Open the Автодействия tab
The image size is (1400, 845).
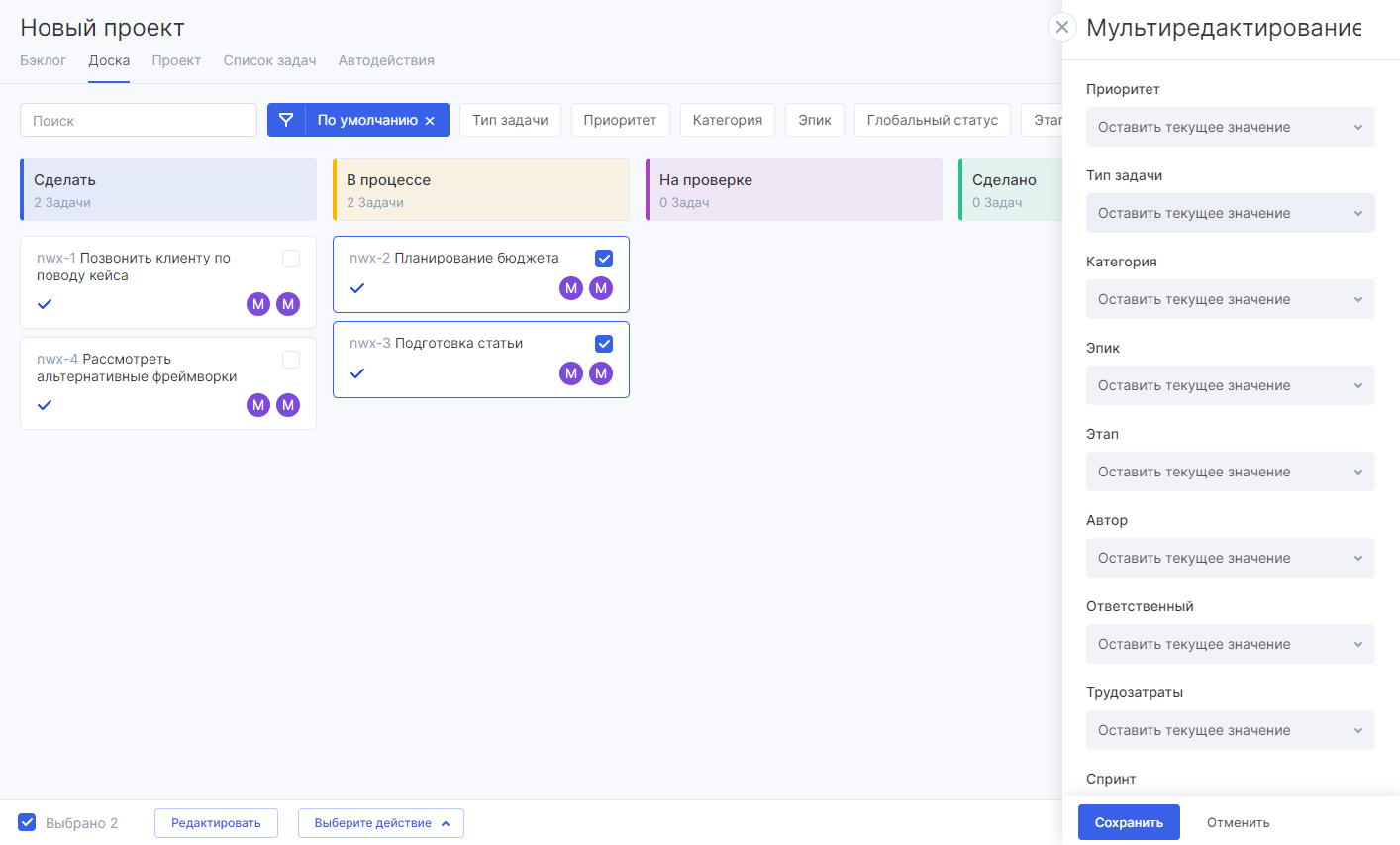point(386,60)
